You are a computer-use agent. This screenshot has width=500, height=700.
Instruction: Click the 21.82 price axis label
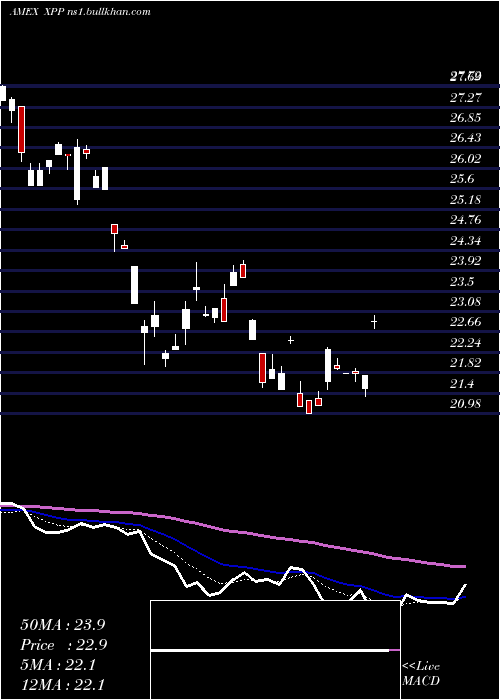pos(466,363)
